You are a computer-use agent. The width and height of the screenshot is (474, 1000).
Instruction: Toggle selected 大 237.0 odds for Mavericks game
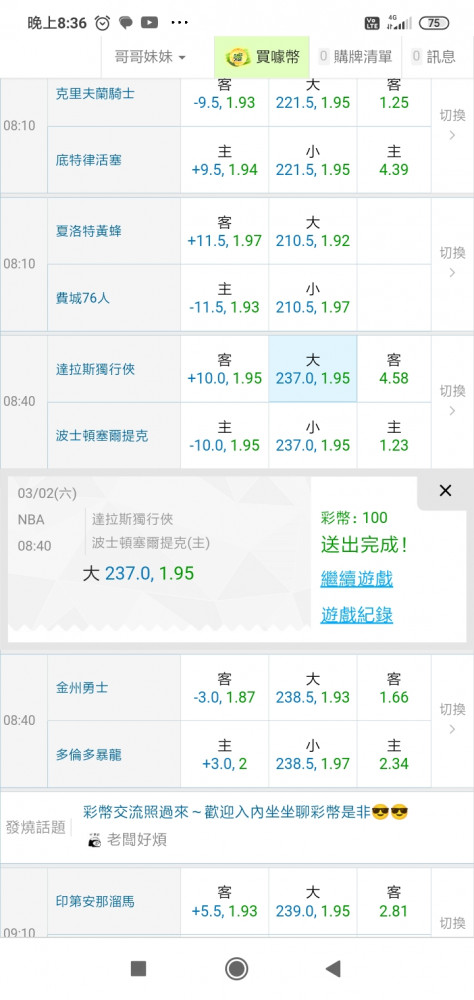pos(313,369)
